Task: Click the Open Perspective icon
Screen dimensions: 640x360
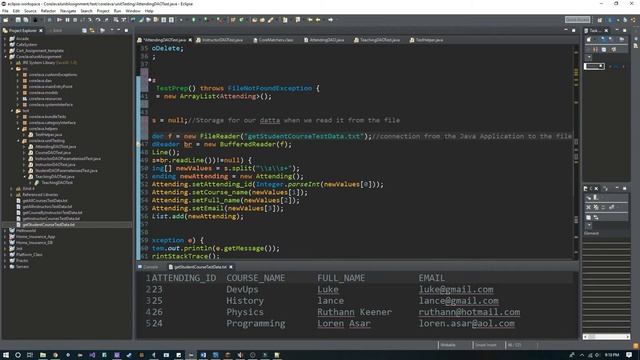Action: (x=600, y=20)
